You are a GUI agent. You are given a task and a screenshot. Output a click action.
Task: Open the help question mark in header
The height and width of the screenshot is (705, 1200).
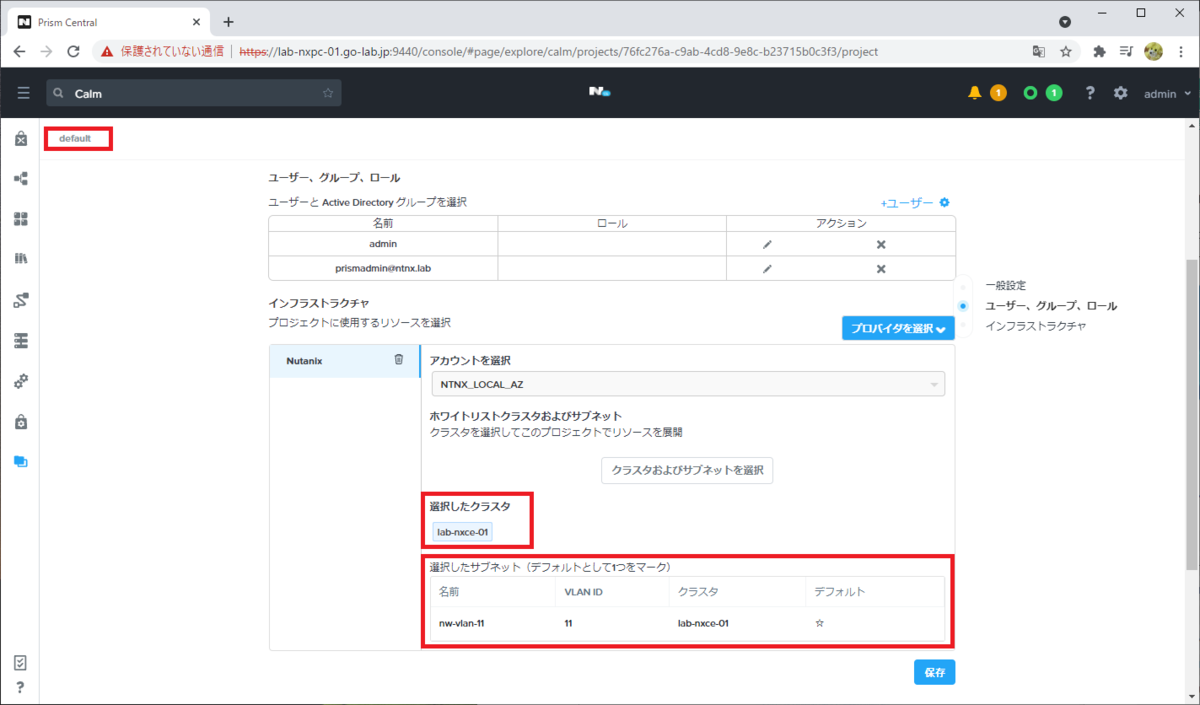pos(1090,93)
